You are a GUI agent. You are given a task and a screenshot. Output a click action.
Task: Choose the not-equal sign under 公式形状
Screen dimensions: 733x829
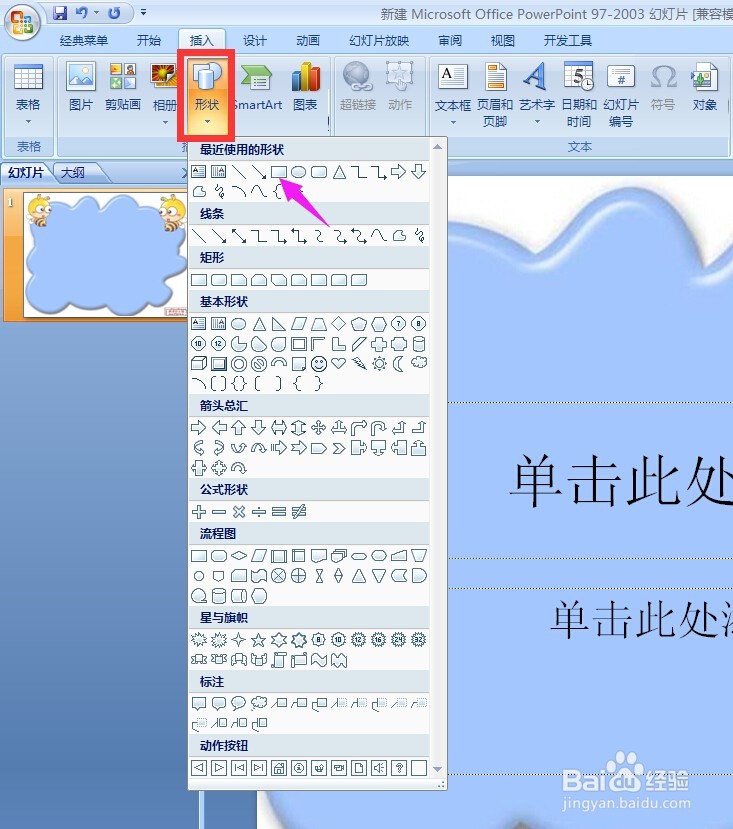(299, 512)
